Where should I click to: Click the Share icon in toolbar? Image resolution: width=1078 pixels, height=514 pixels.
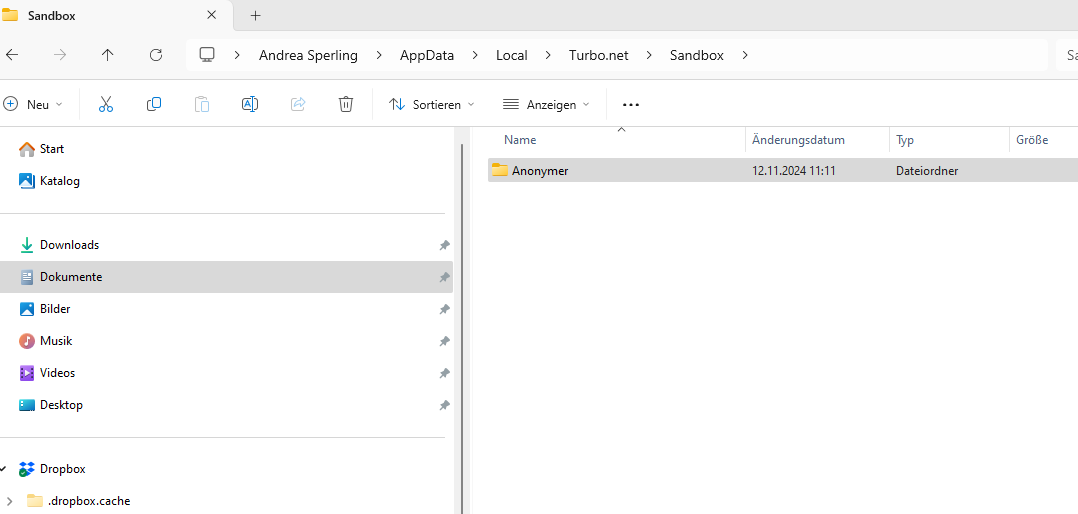pyautogui.click(x=298, y=104)
